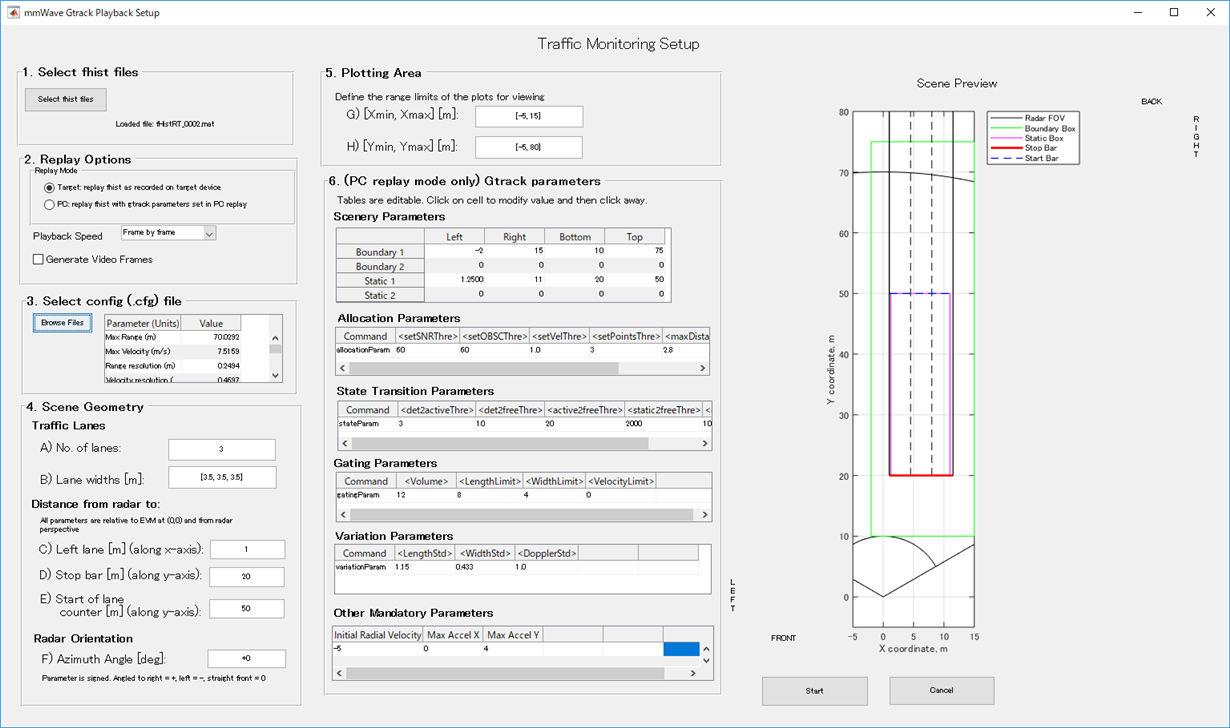Click the Xmin, Xmax range field

click(529, 116)
